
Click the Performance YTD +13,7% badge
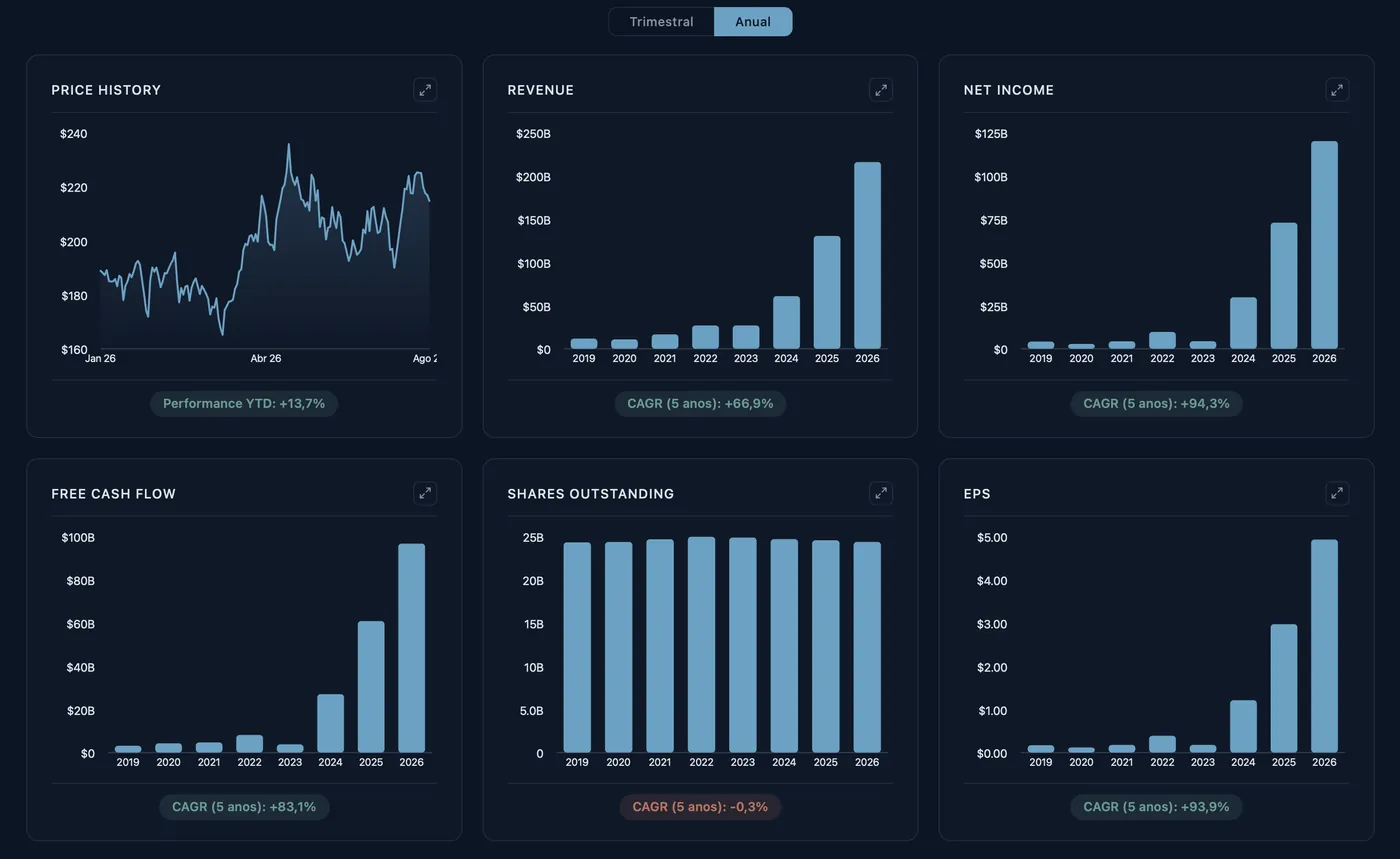pyautogui.click(x=244, y=404)
